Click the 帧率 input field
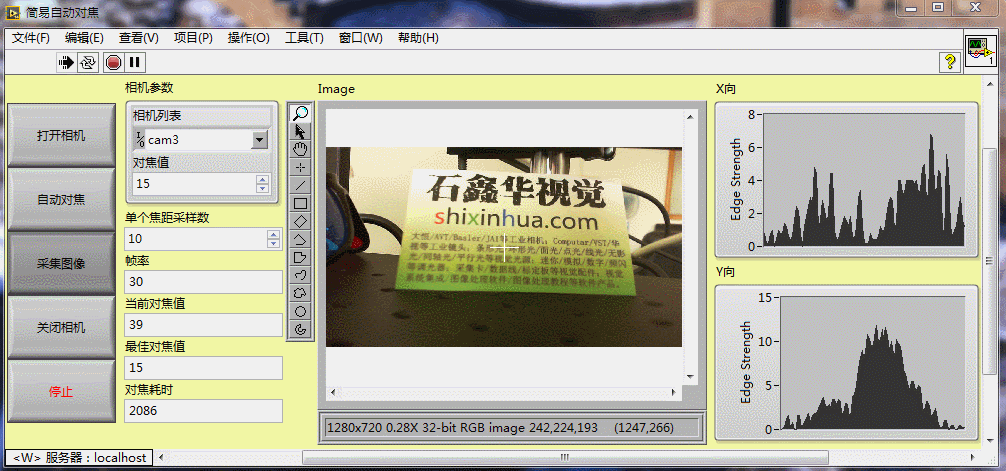Screen dimensions: 1006x471 tap(203, 282)
